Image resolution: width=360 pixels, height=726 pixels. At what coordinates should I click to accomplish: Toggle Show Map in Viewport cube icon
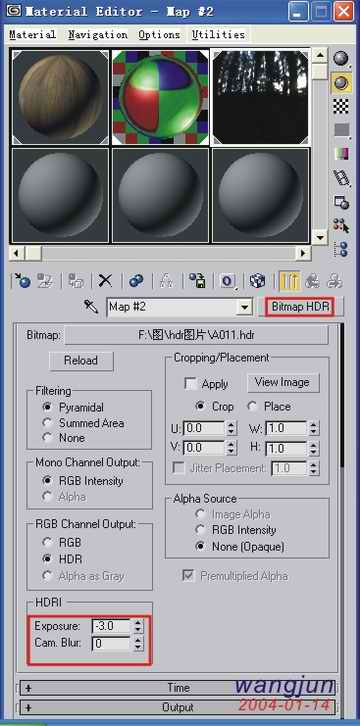257,281
